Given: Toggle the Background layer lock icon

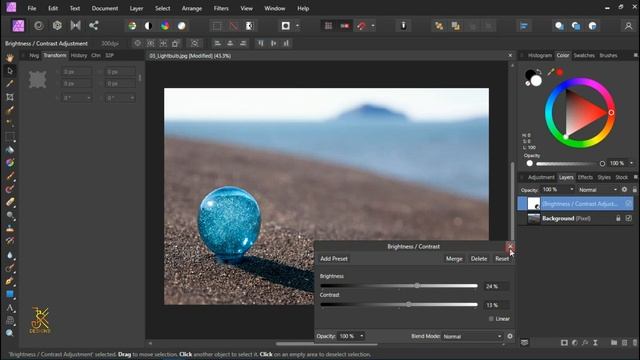Looking at the screenshot, I should click(618, 218).
